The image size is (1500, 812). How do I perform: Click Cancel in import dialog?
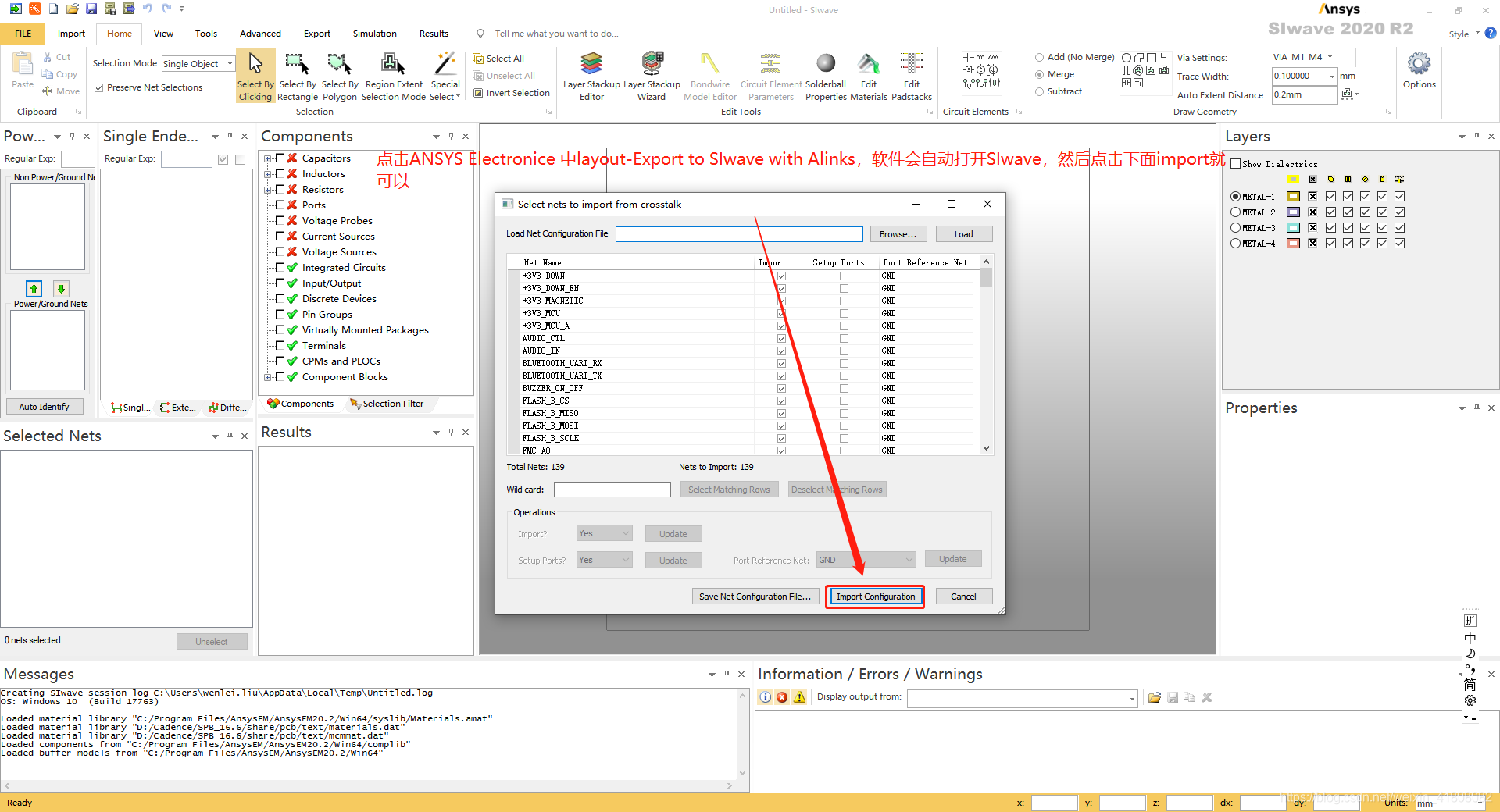tap(963, 597)
